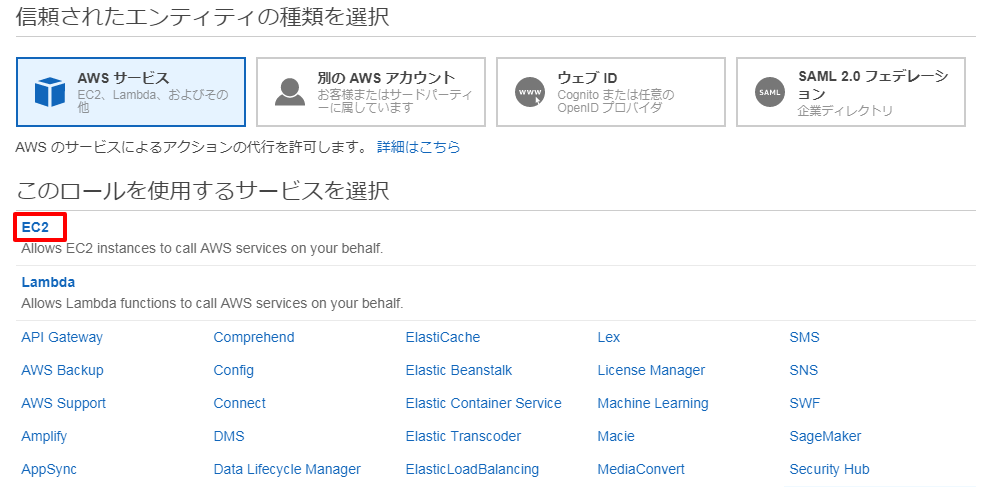The width and height of the screenshot is (1004, 487).
Task: Select License Manager service
Action: (x=651, y=370)
